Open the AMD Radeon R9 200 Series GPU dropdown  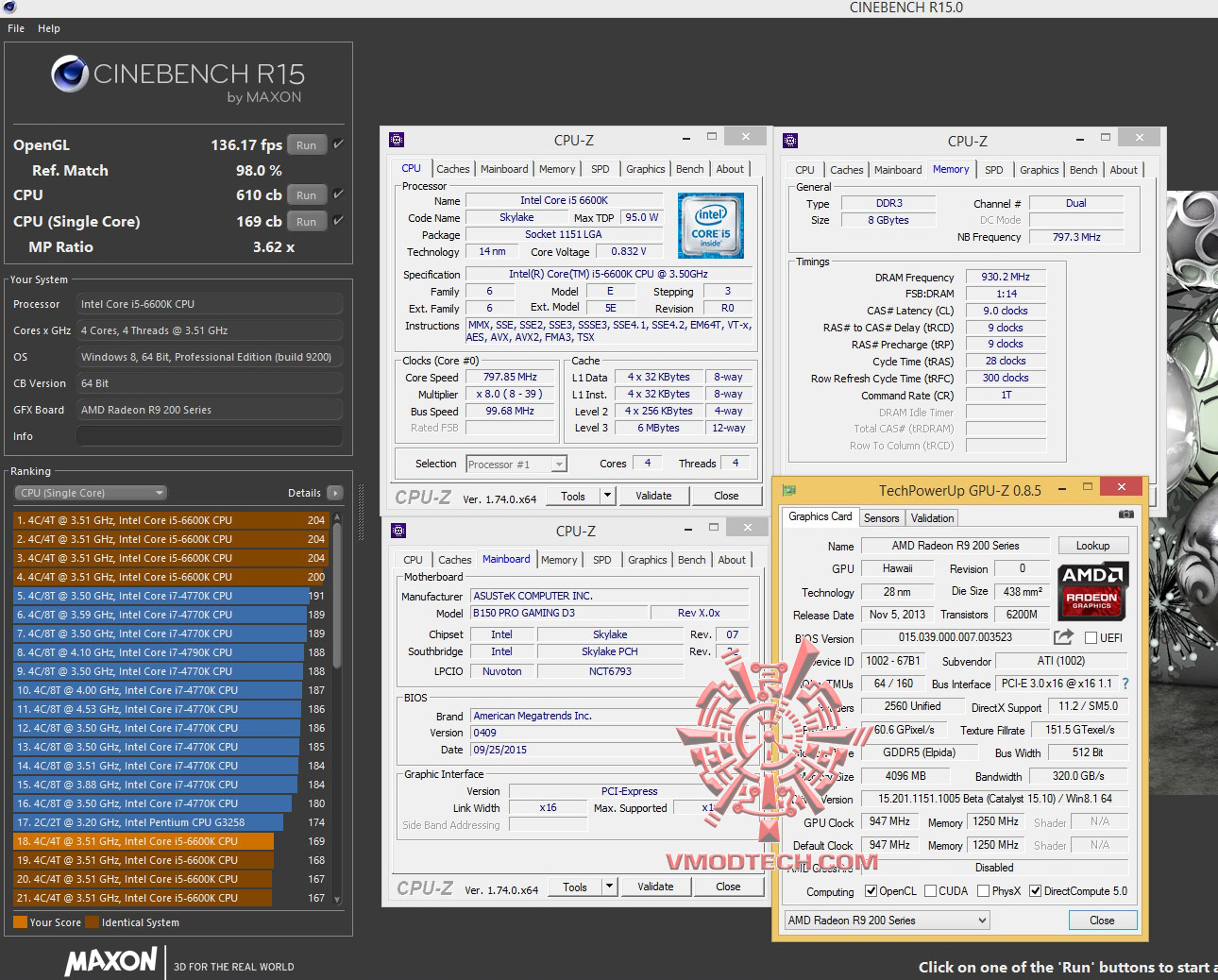pos(887,921)
